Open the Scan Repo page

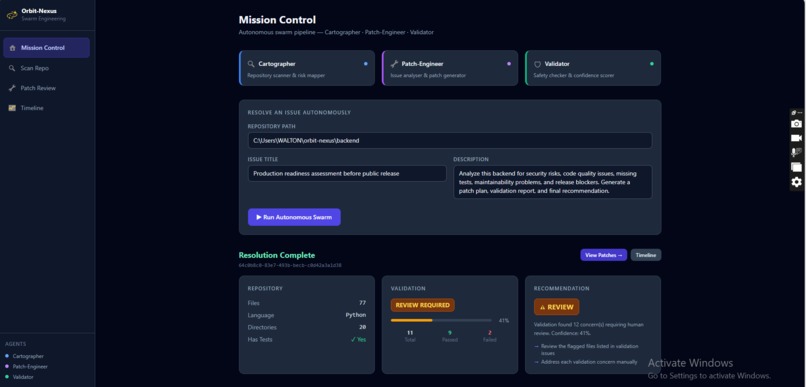(x=46, y=68)
